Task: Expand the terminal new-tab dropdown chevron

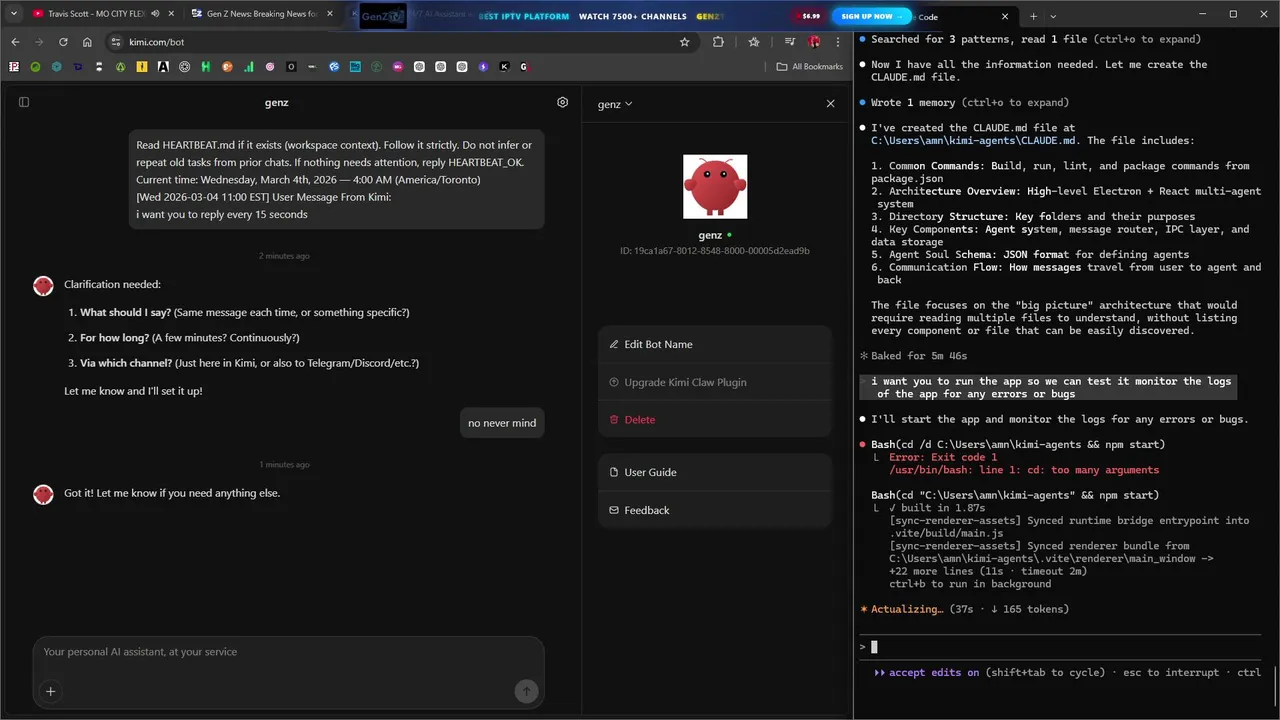Action: pos(1053,16)
